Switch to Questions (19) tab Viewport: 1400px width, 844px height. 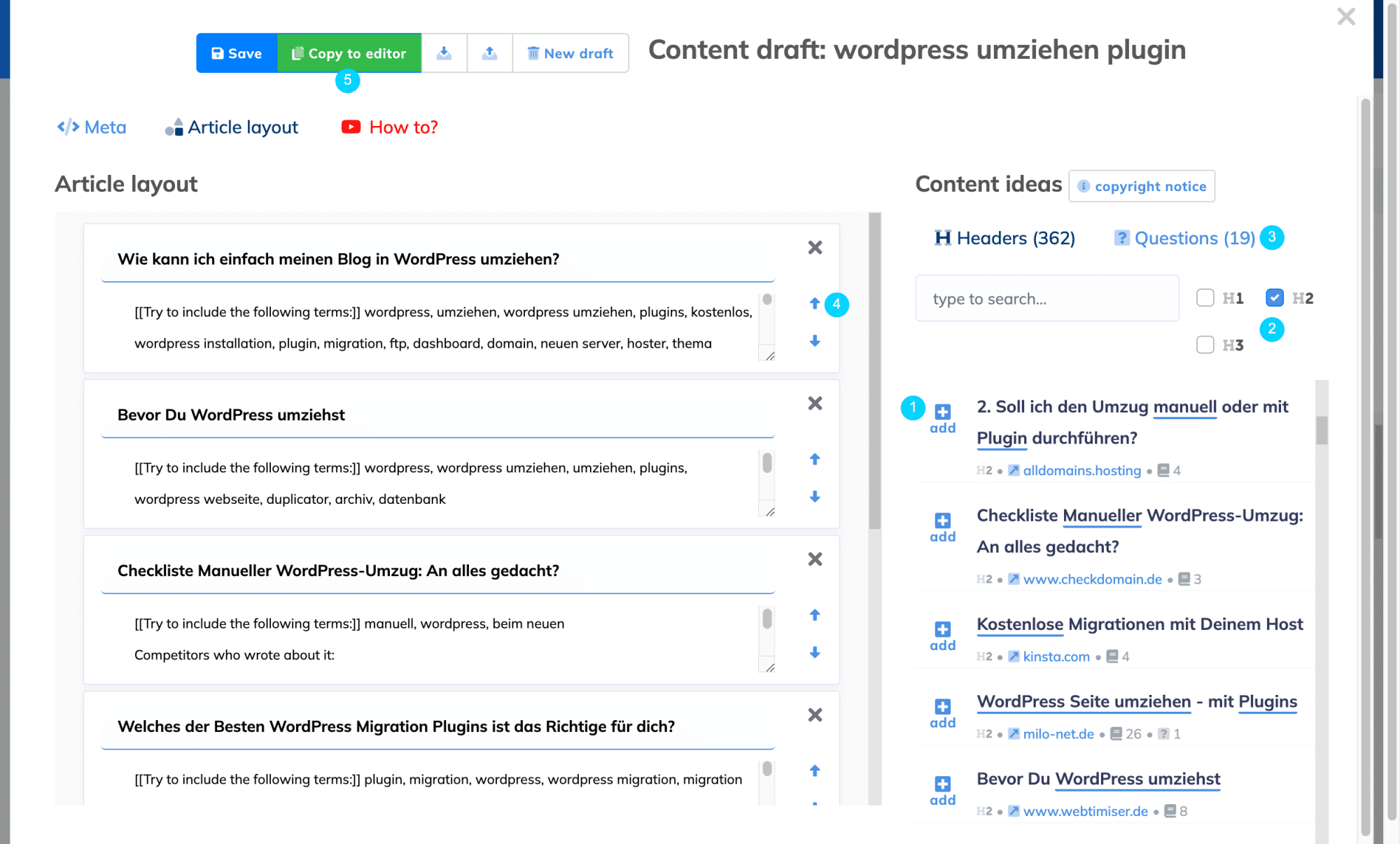tap(1184, 238)
